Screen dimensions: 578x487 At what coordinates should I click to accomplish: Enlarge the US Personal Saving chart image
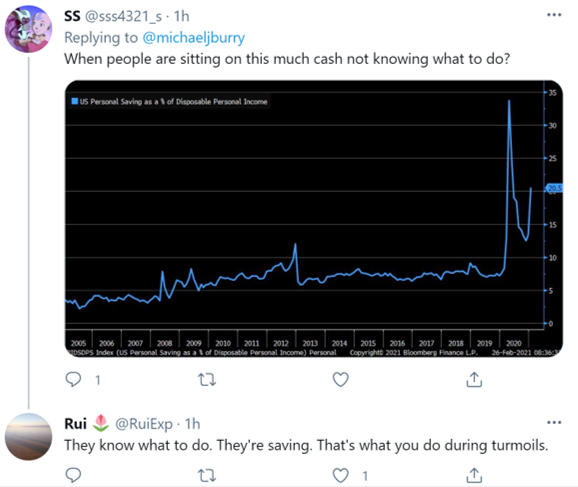point(314,219)
